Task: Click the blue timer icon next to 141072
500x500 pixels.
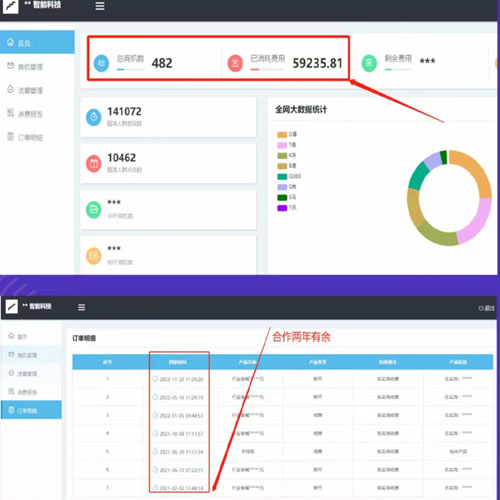Action: pyautogui.click(x=94, y=117)
